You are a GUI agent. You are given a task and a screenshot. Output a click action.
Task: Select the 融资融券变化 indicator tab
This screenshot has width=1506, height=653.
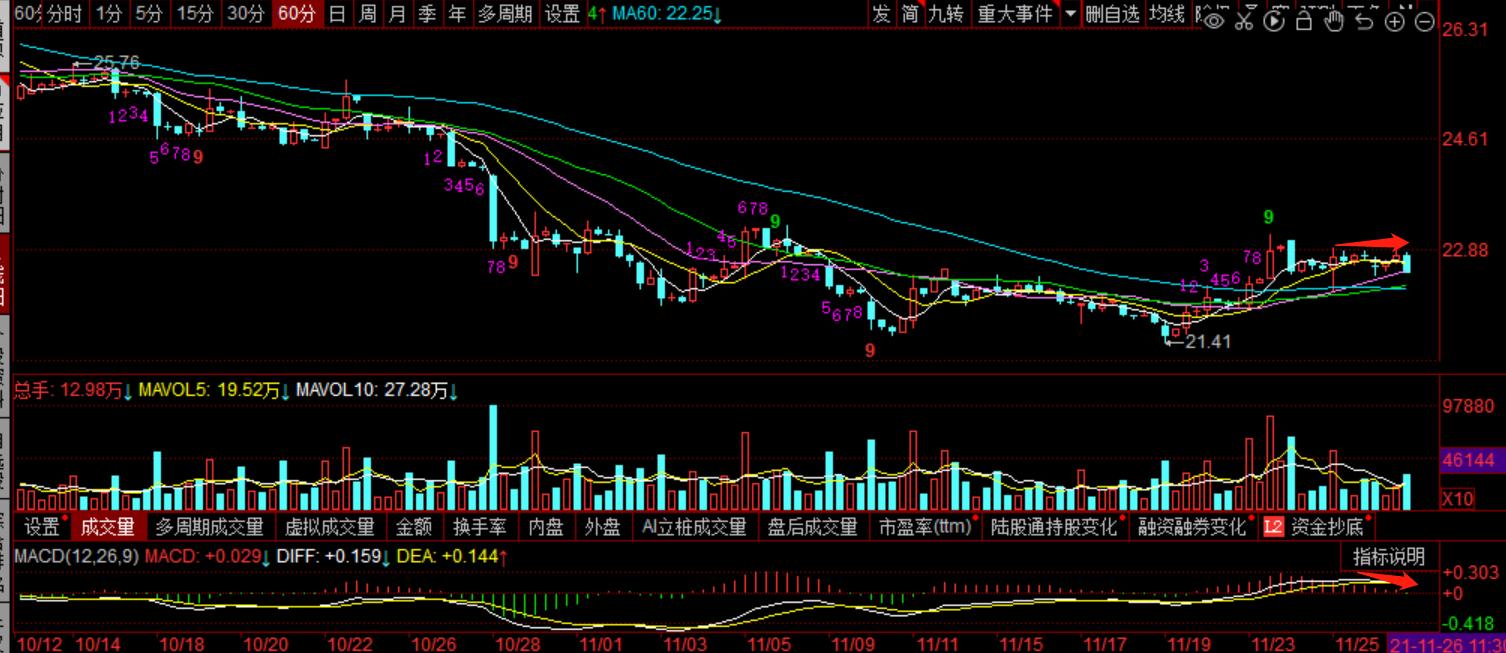click(1193, 527)
